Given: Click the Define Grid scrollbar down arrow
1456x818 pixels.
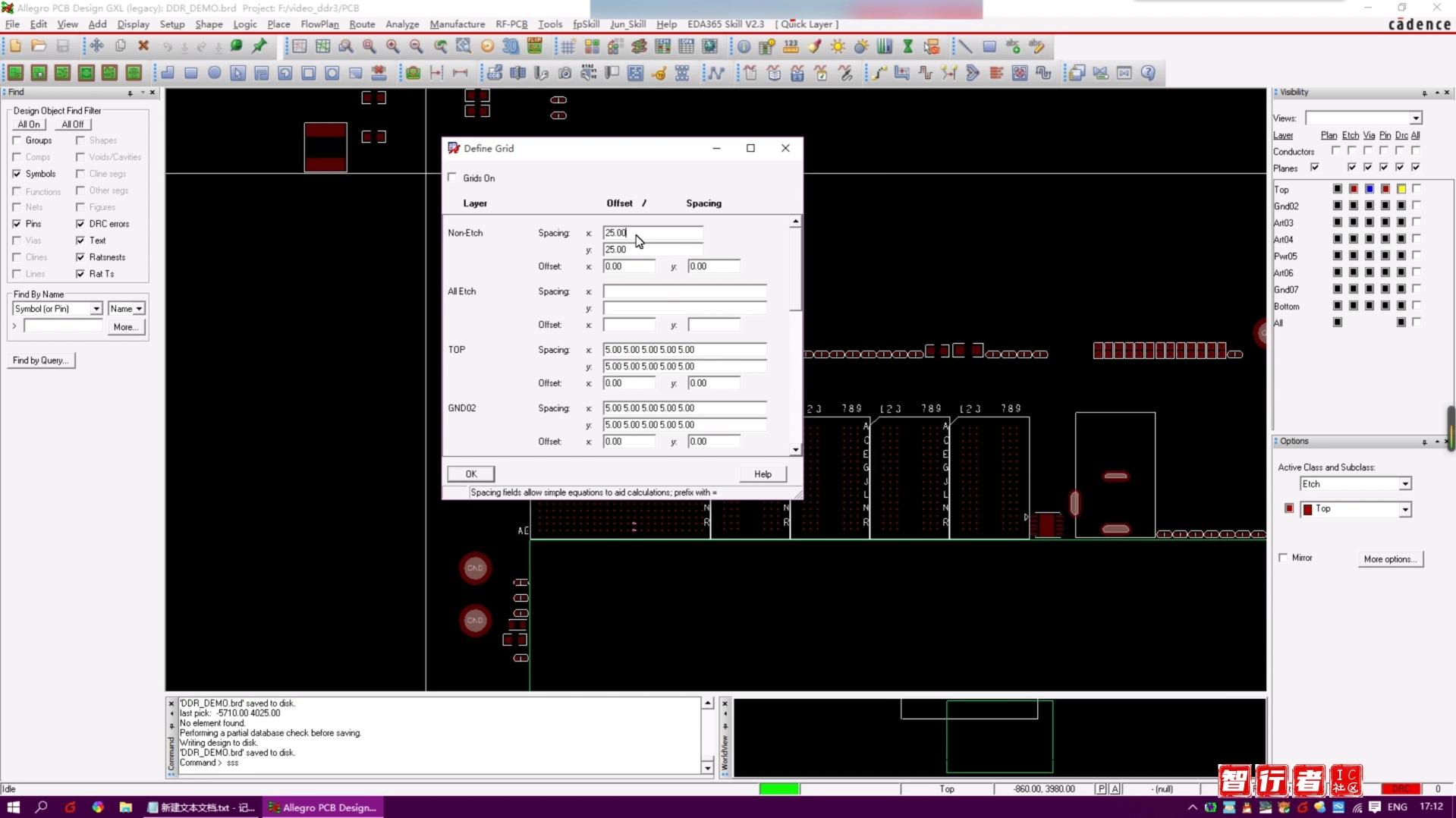Looking at the screenshot, I should pyautogui.click(x=795, y=450).
